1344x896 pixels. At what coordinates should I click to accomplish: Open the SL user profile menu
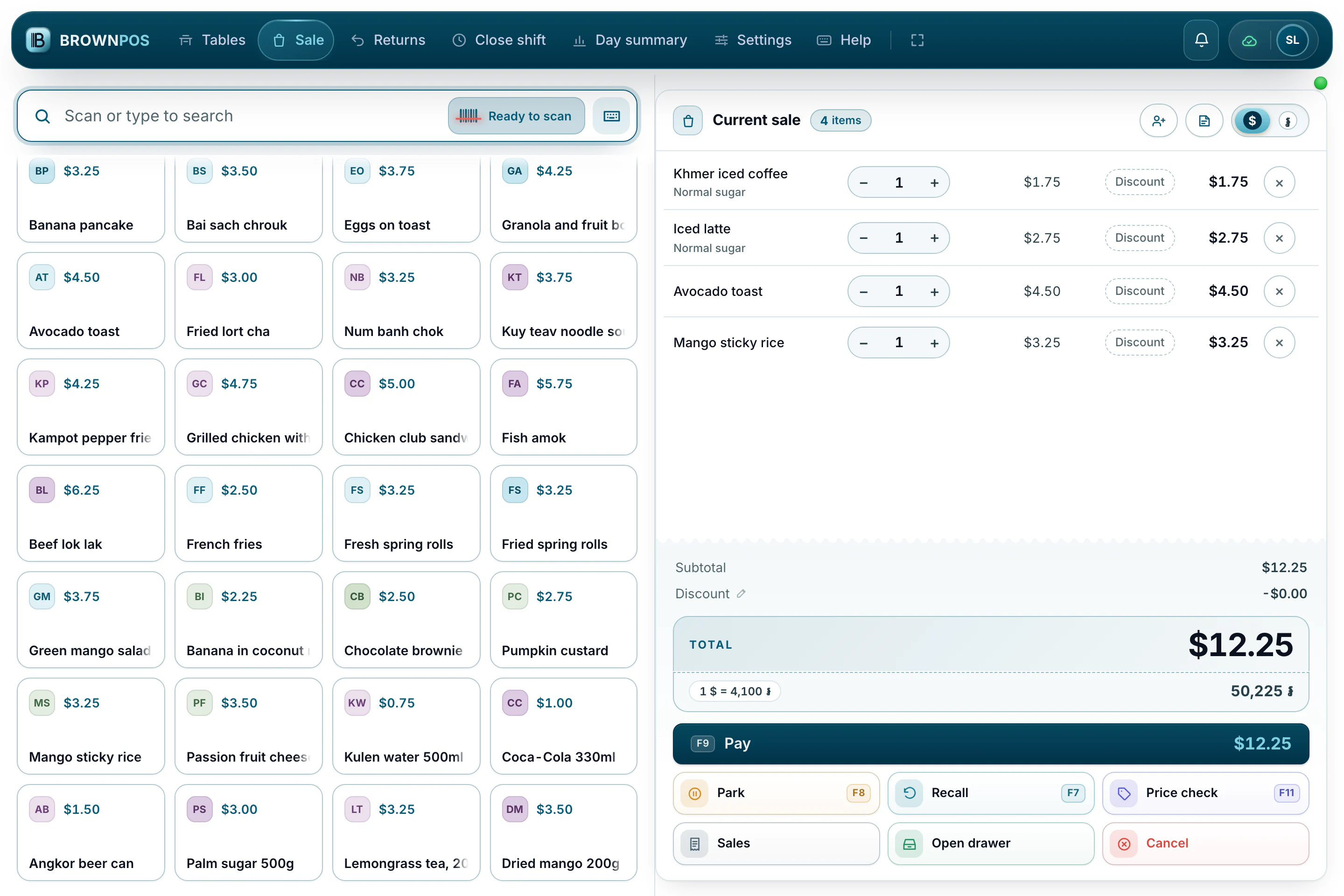click(1292, 40)
